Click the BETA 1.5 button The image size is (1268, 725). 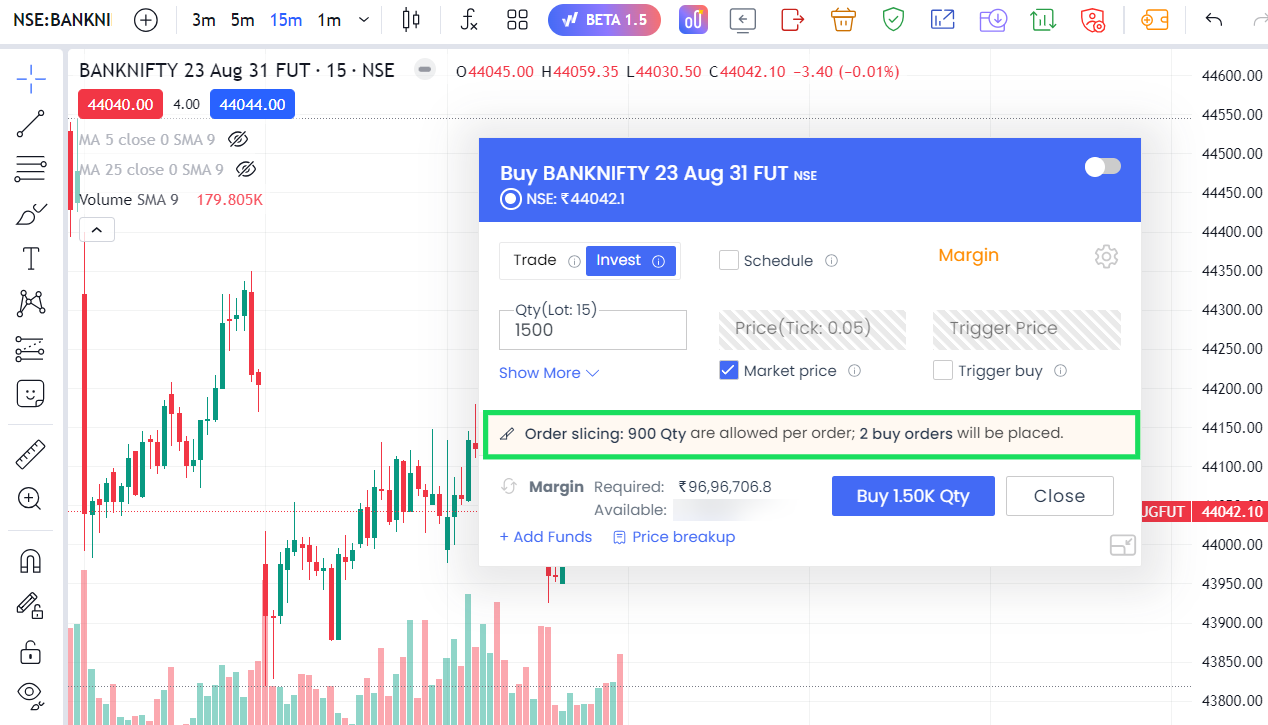coord(604,20)
